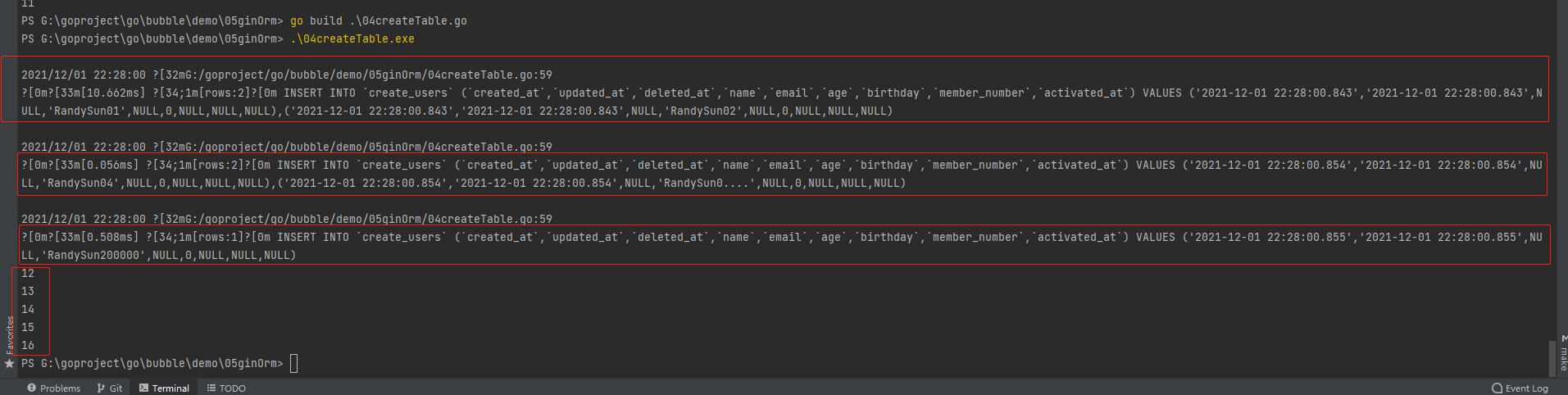Click the terminal scrollbar thumb
The image size is (1568, 395).
pos(1552,357)
